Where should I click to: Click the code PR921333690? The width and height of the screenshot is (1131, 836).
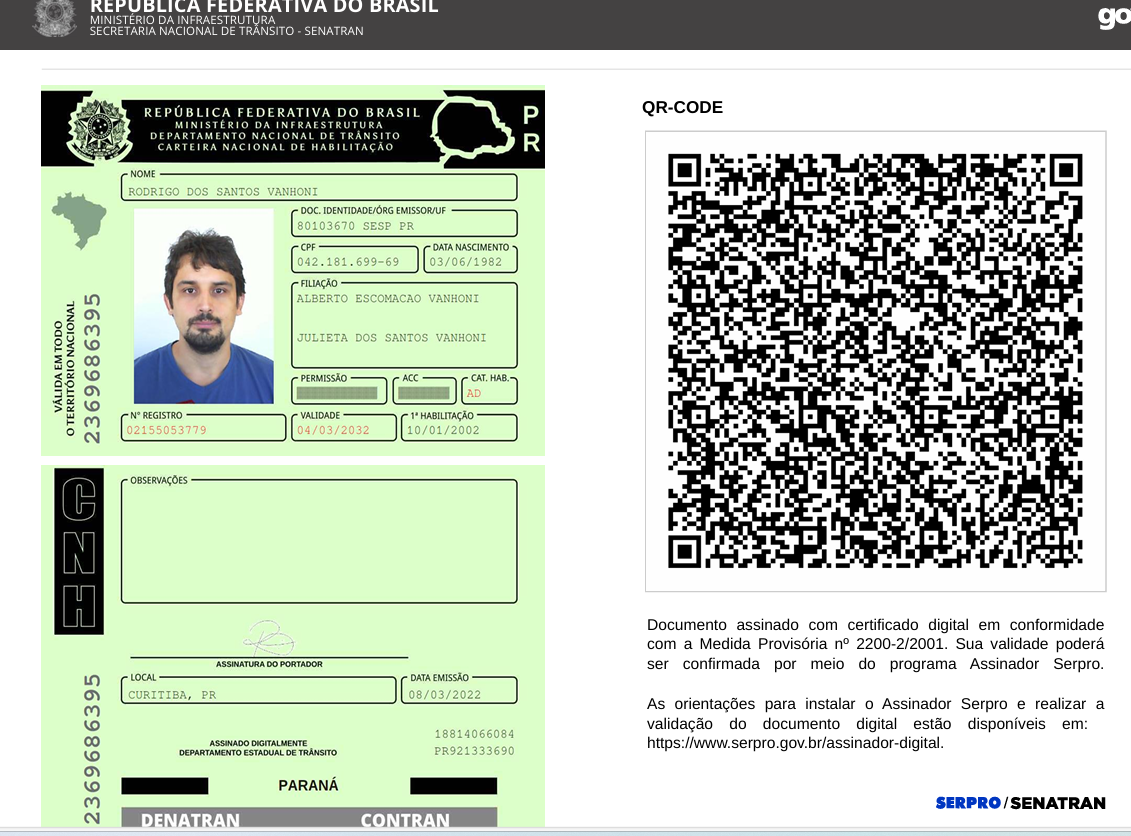pos(475,751)
